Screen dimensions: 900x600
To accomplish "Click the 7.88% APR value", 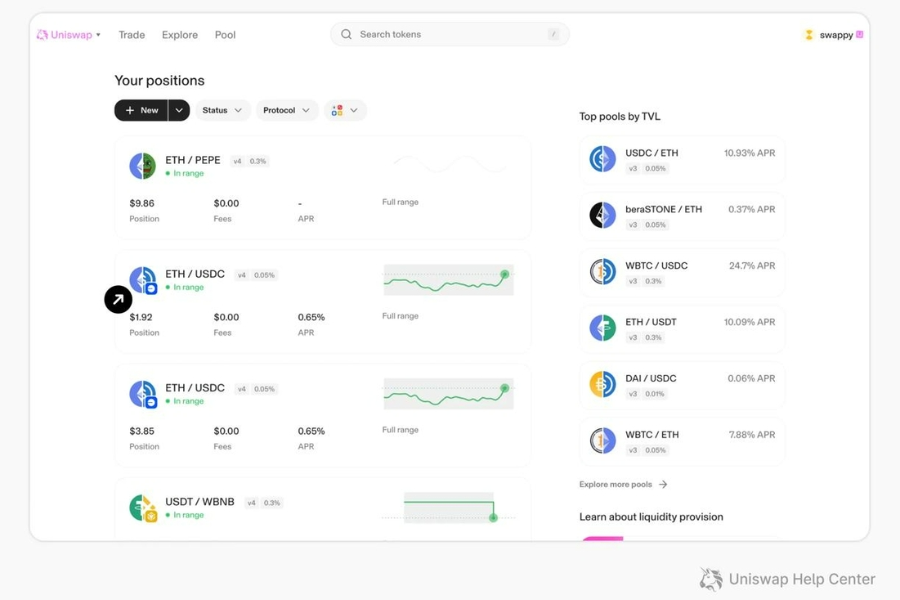I will [x=752, y=435].
